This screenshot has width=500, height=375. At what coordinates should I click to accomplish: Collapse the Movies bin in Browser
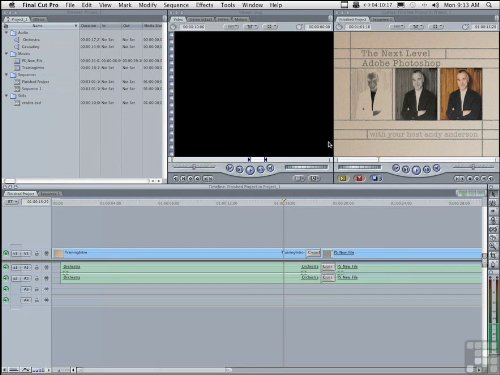click(x=6, y=54)
